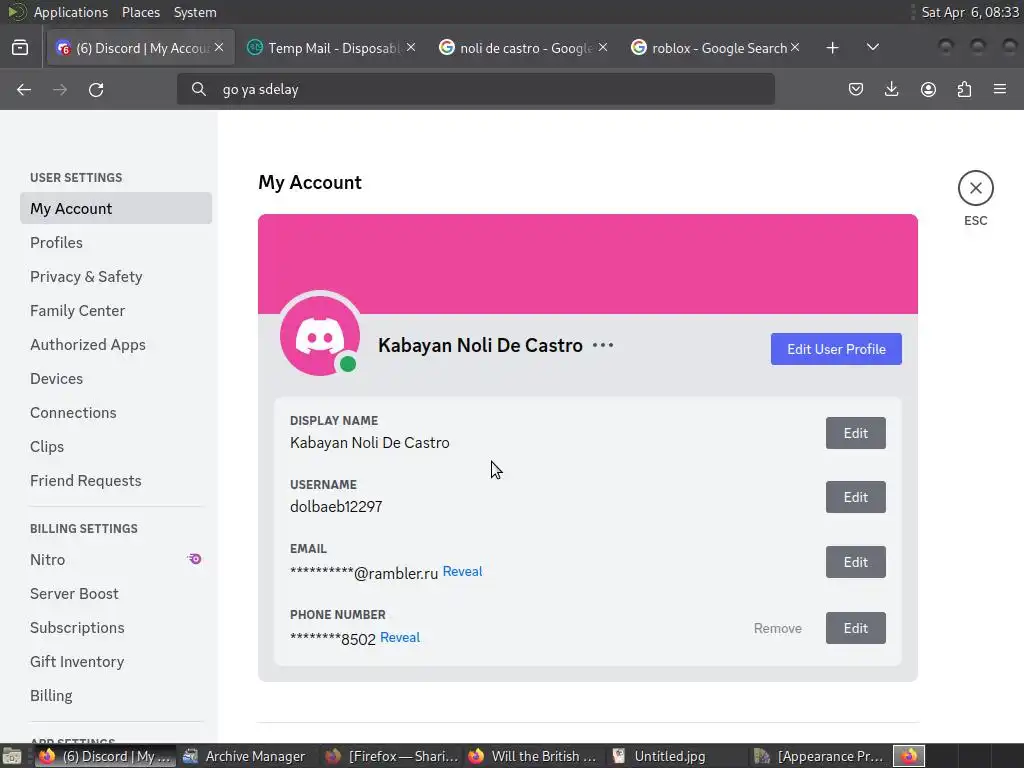Screen dimensions: 1024x768
Task: Switch to 'Will the British' Firefox window
Action: click(536, 756)
